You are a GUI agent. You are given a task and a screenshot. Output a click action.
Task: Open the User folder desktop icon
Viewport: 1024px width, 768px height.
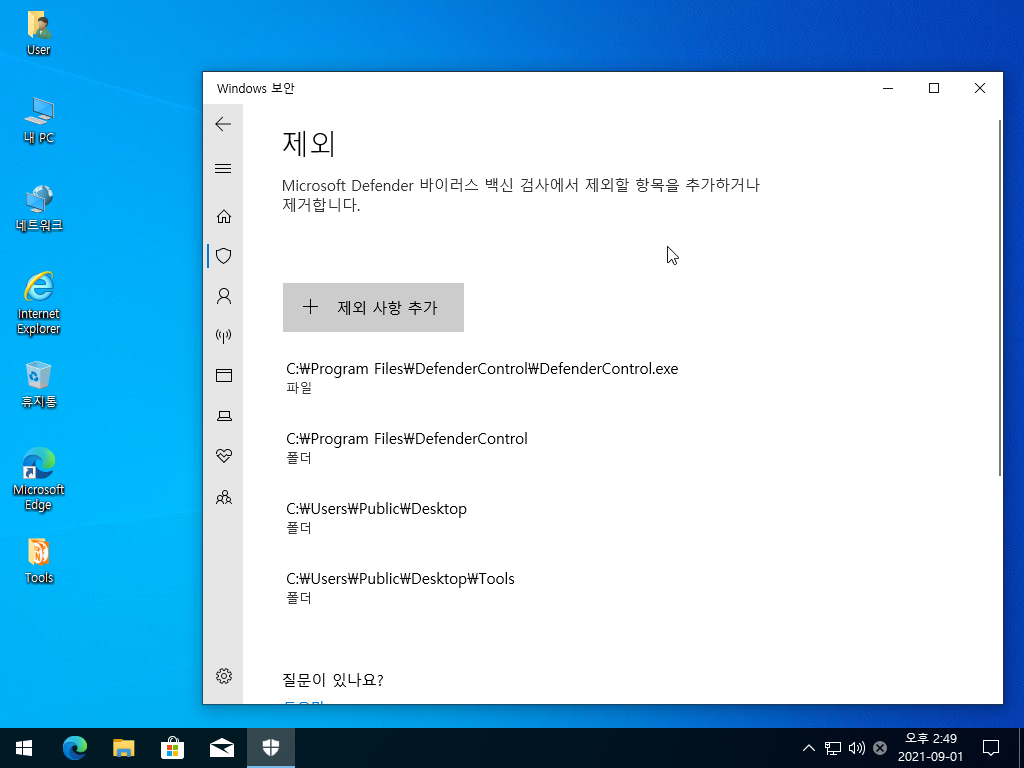[39, 33]
